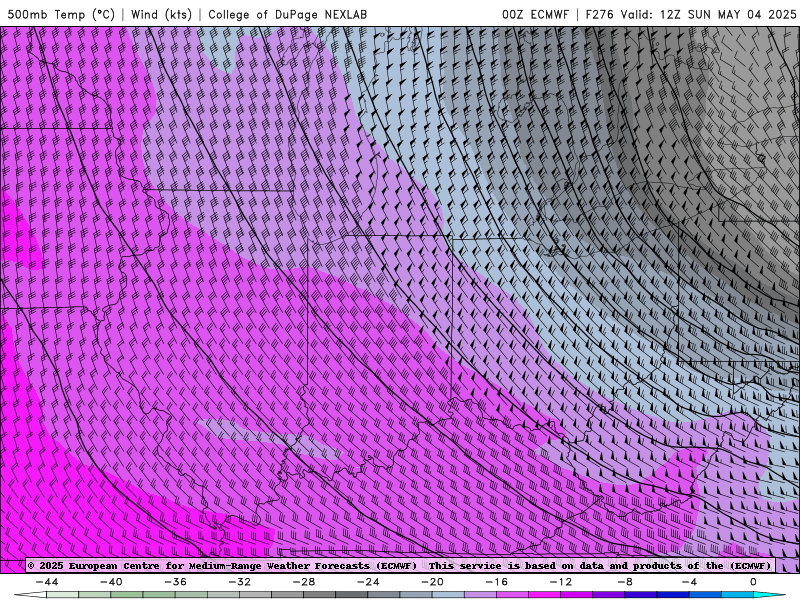Select the -36 legend value
Viewport: 800px width, 600px height.
pos(175,582)
